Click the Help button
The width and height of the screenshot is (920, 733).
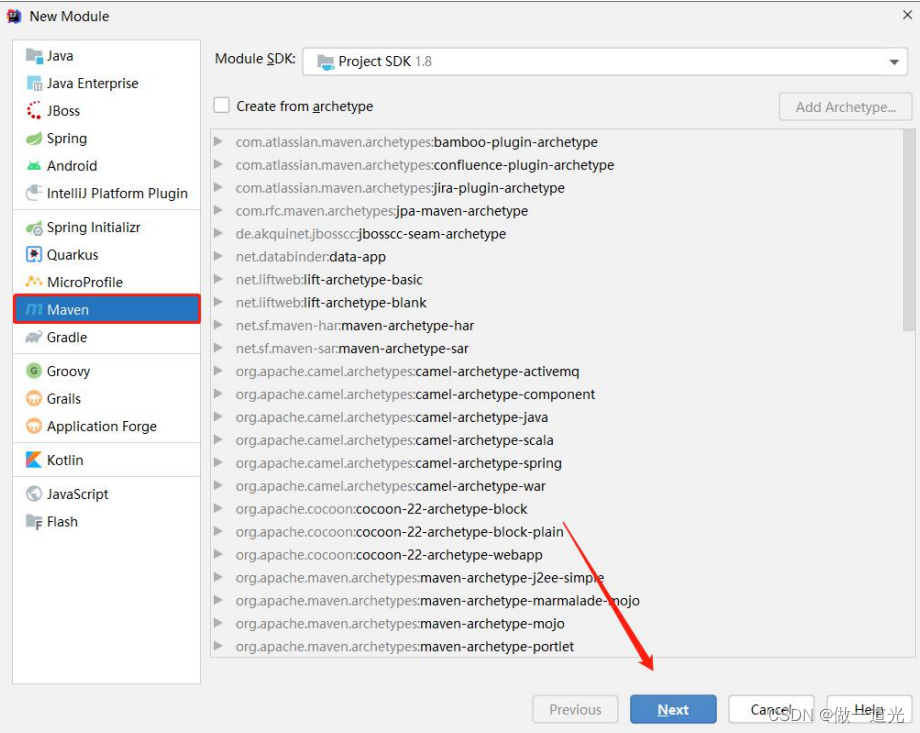tap(869, 710)
